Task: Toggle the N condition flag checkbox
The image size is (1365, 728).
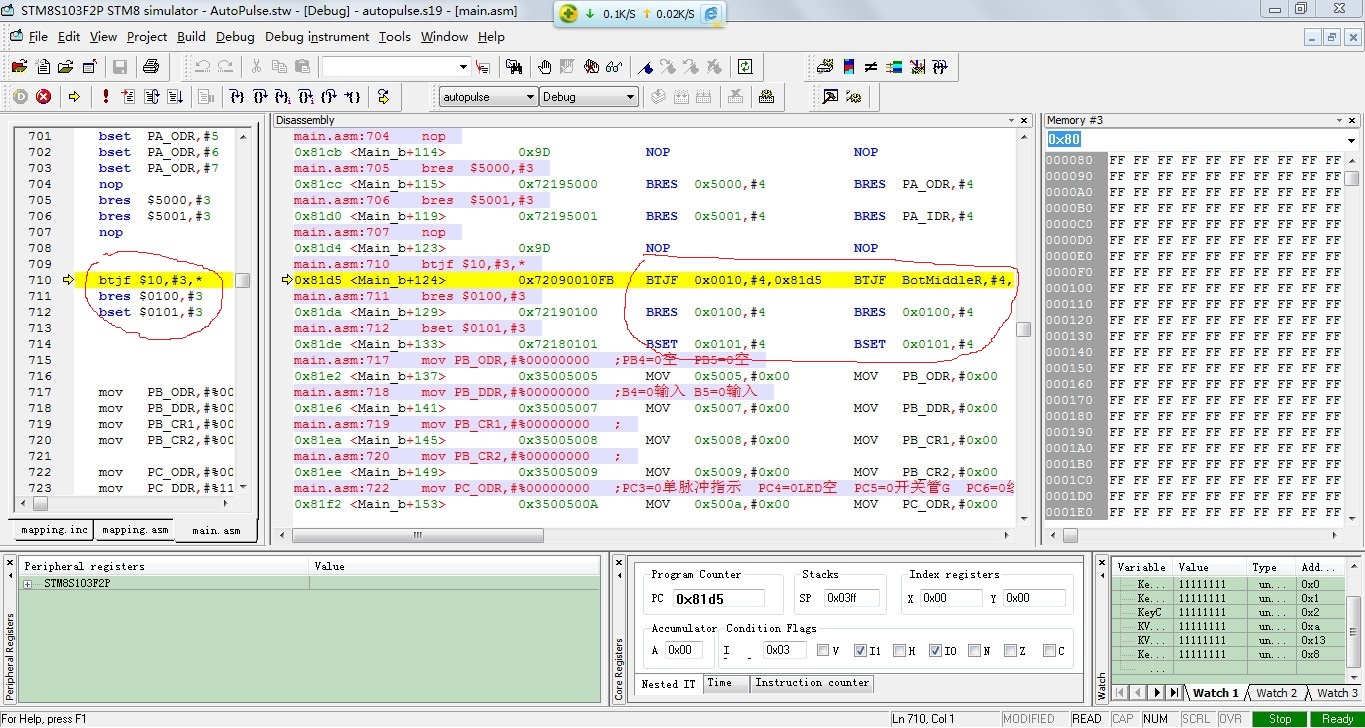Action: tap(974, 651)
